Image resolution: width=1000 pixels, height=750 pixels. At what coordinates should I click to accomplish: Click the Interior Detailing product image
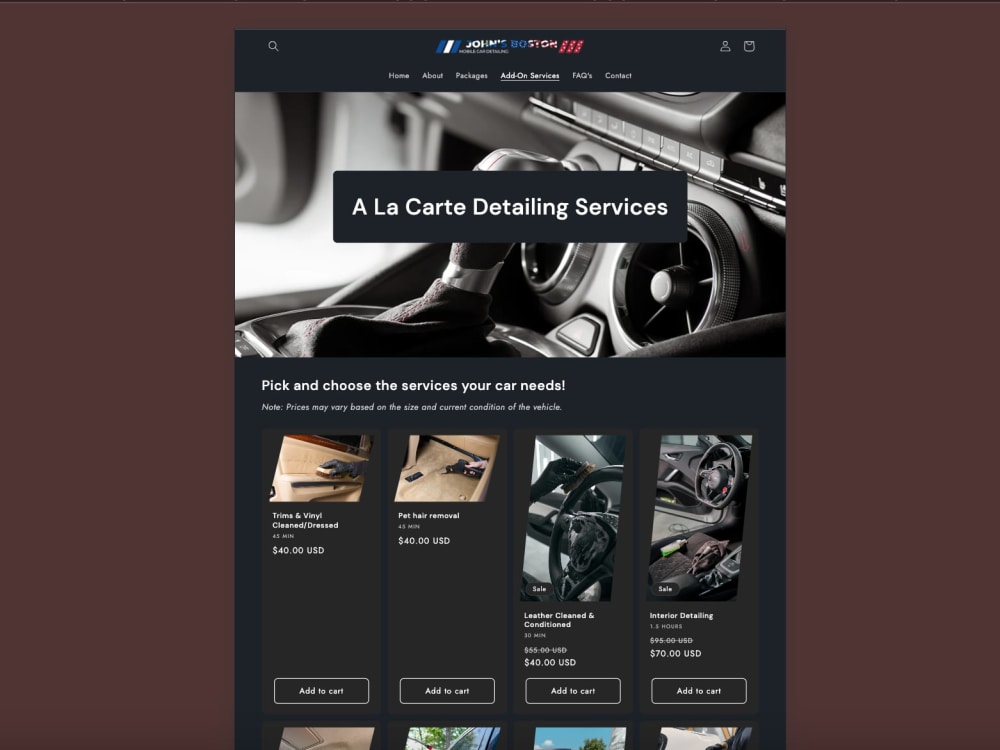(x=699, y=518)
